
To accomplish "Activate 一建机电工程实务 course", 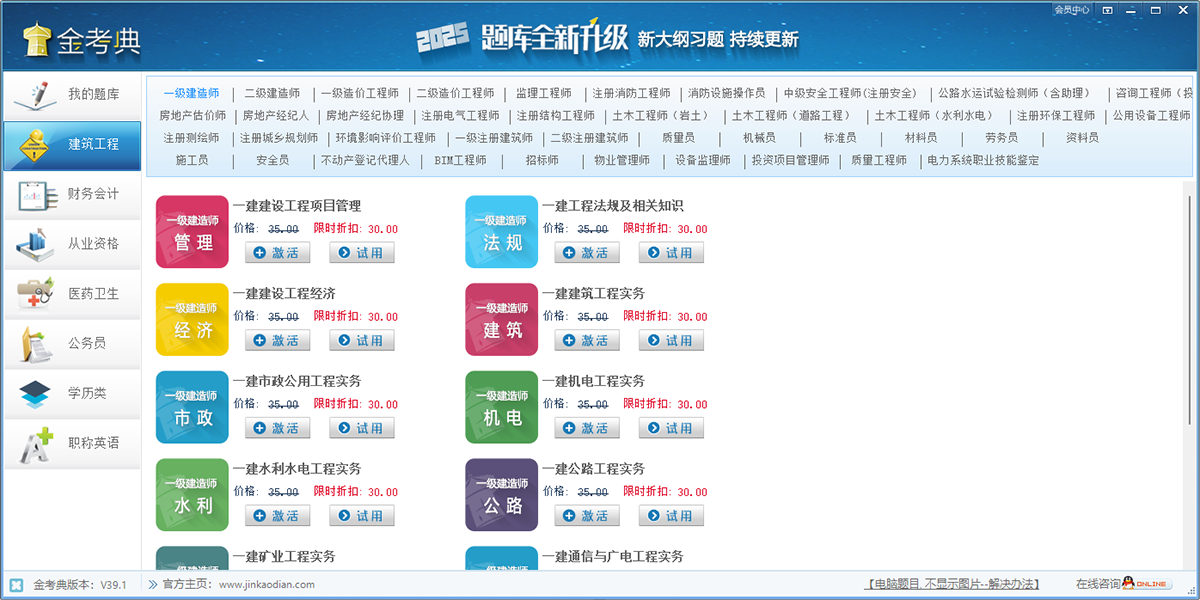I will point(587,428).
